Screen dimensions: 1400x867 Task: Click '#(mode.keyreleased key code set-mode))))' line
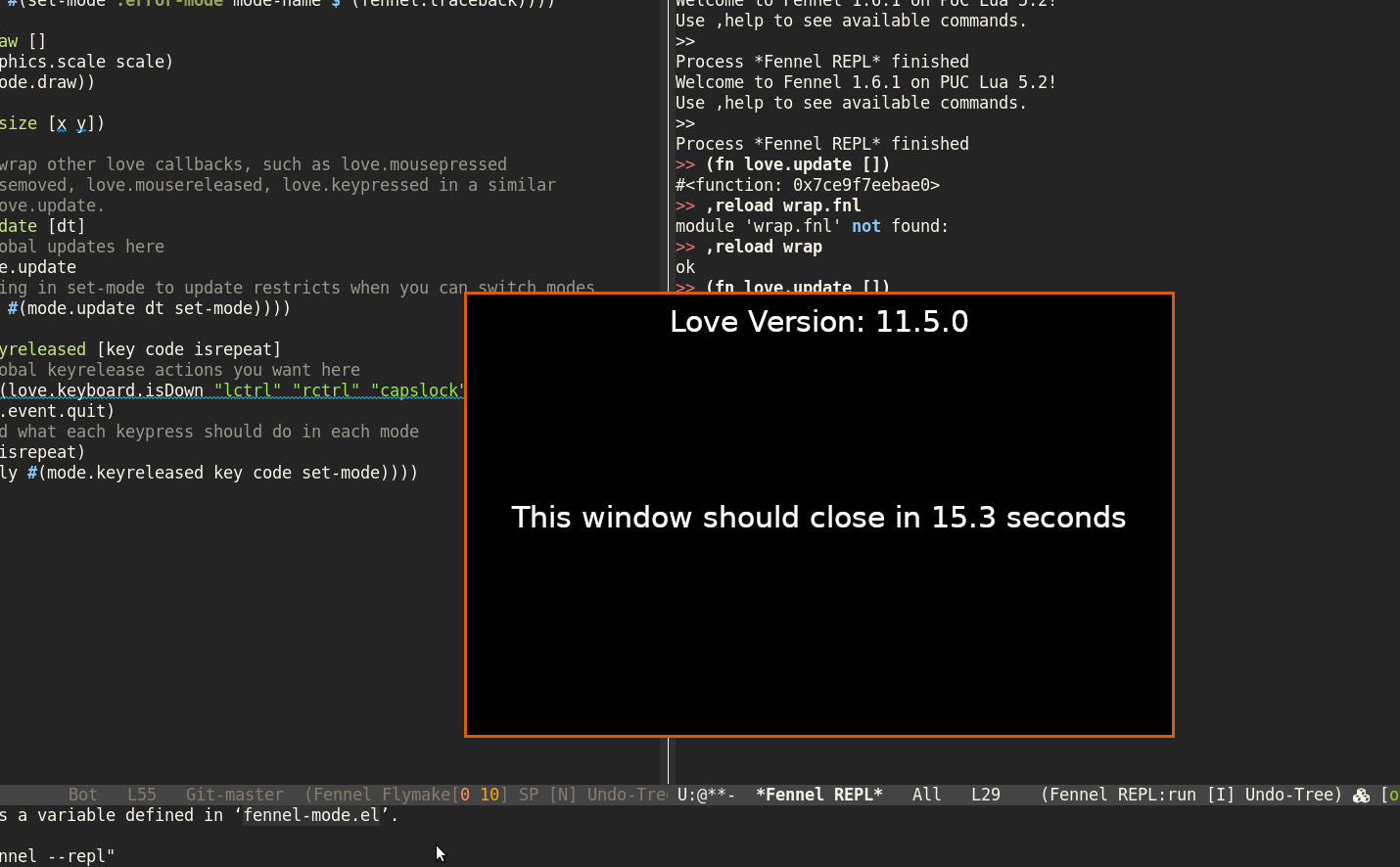pyautogui.click(x=222, y=473)
